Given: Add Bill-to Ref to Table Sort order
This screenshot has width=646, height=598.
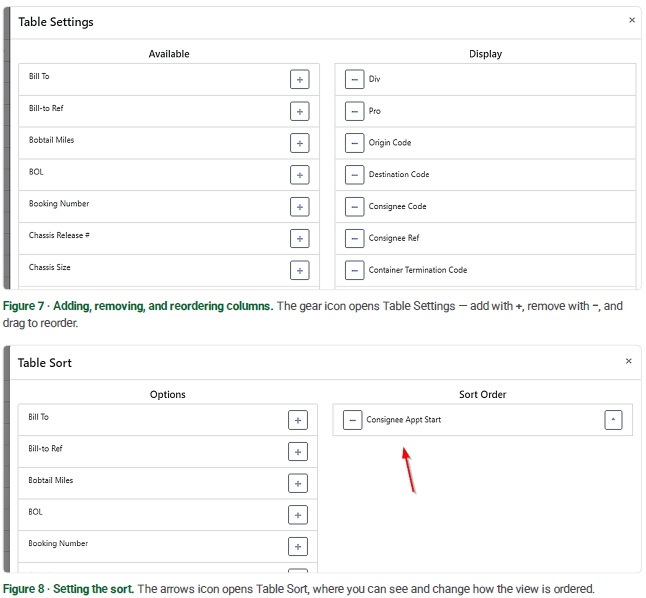Looking at the screenshot, I should pos(298,452).
